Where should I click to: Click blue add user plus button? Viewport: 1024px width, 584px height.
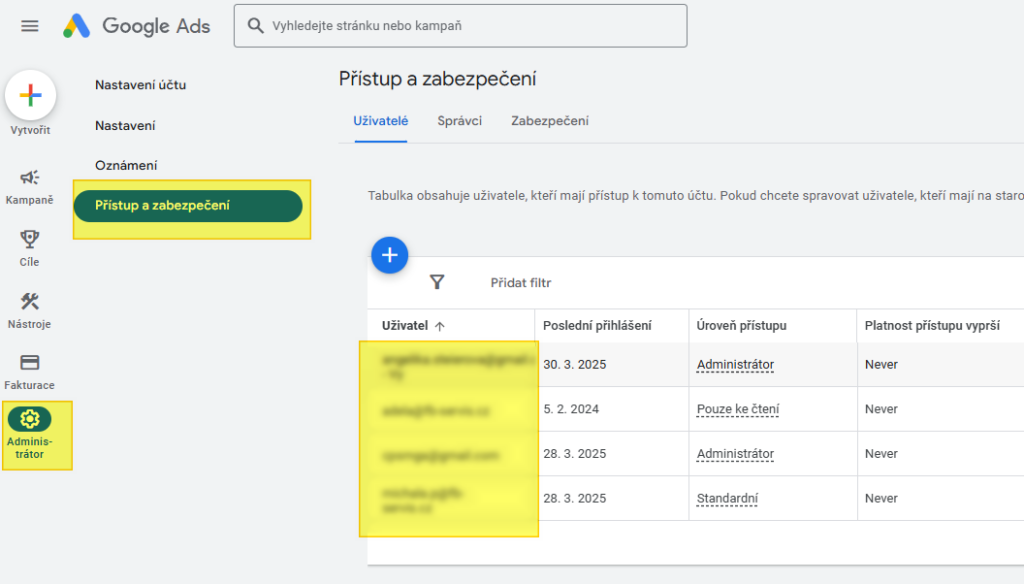(x=389, y=255)
